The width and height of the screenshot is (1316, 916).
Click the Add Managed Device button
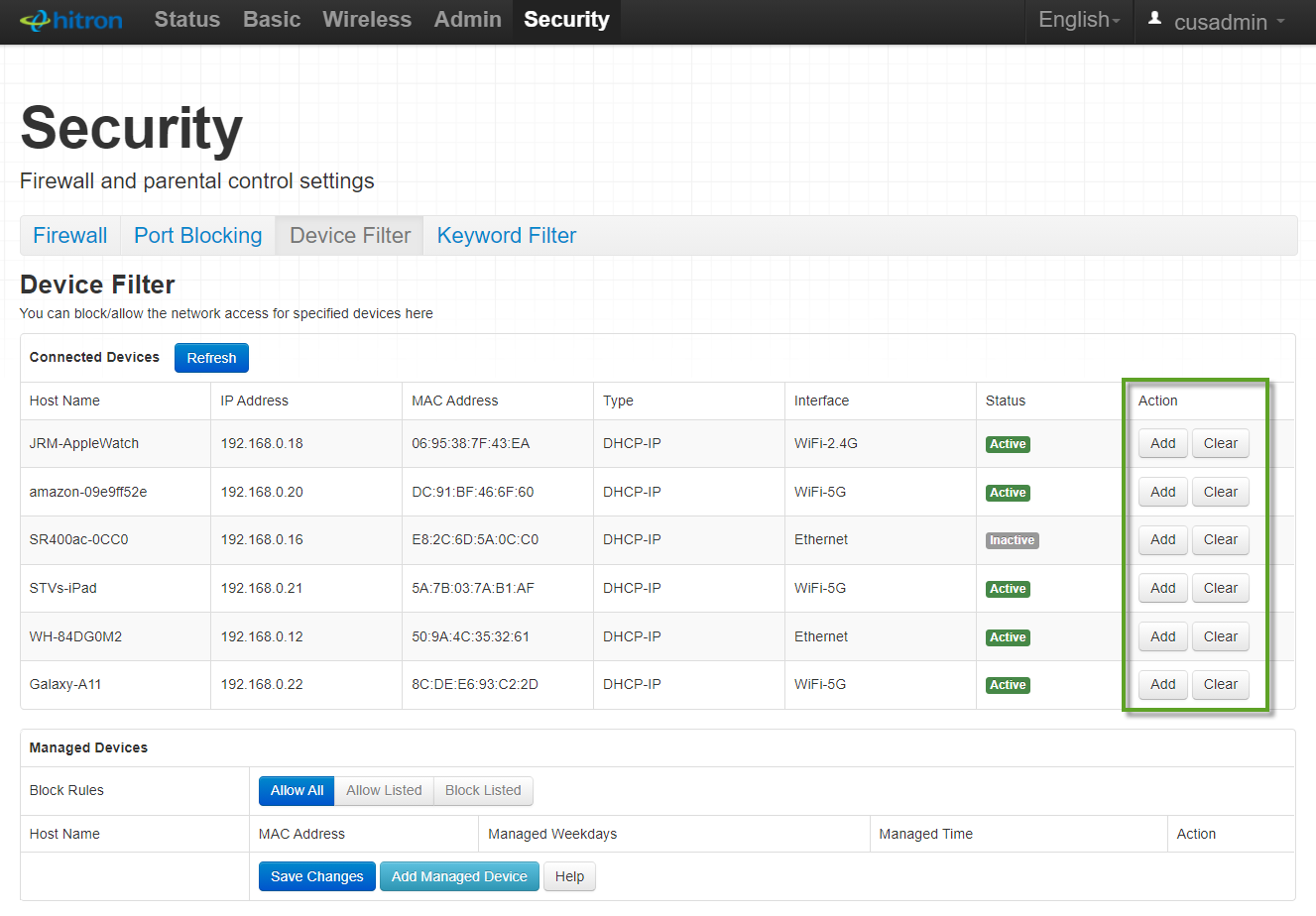point(459,876)
